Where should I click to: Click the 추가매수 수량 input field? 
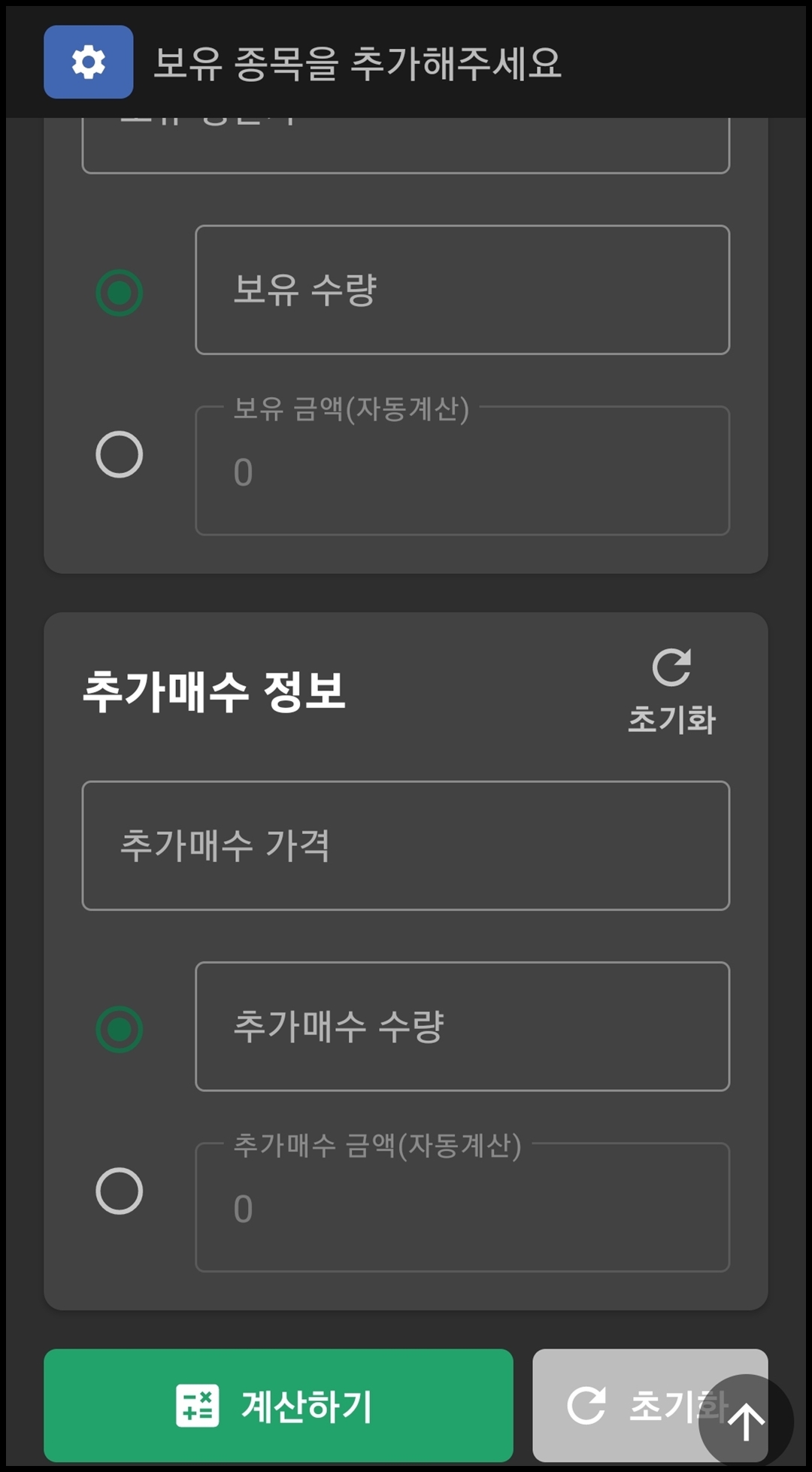[x=462, y=1027]
